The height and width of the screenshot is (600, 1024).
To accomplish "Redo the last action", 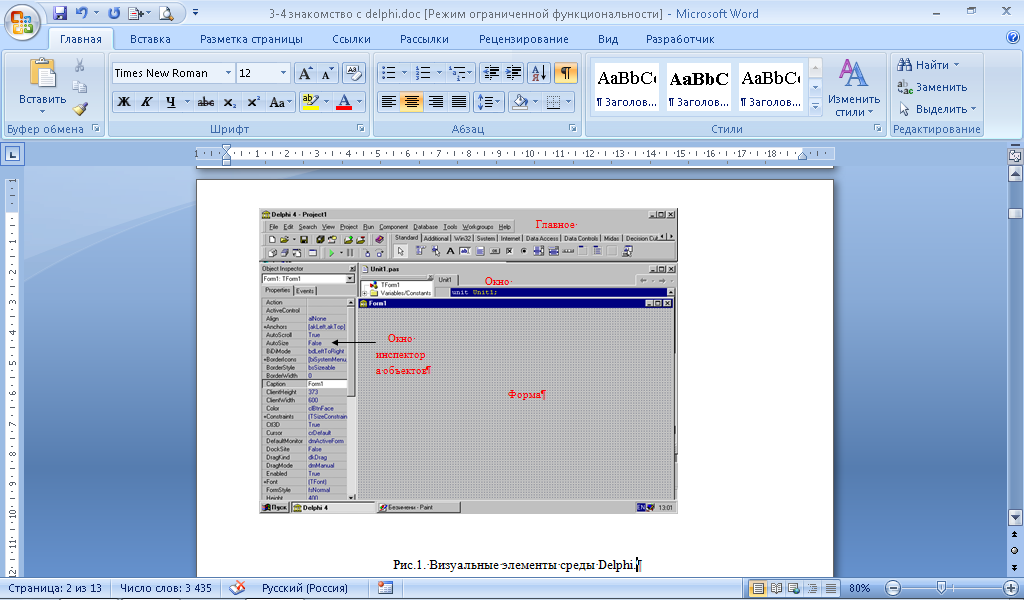I will tap(114, 12).
